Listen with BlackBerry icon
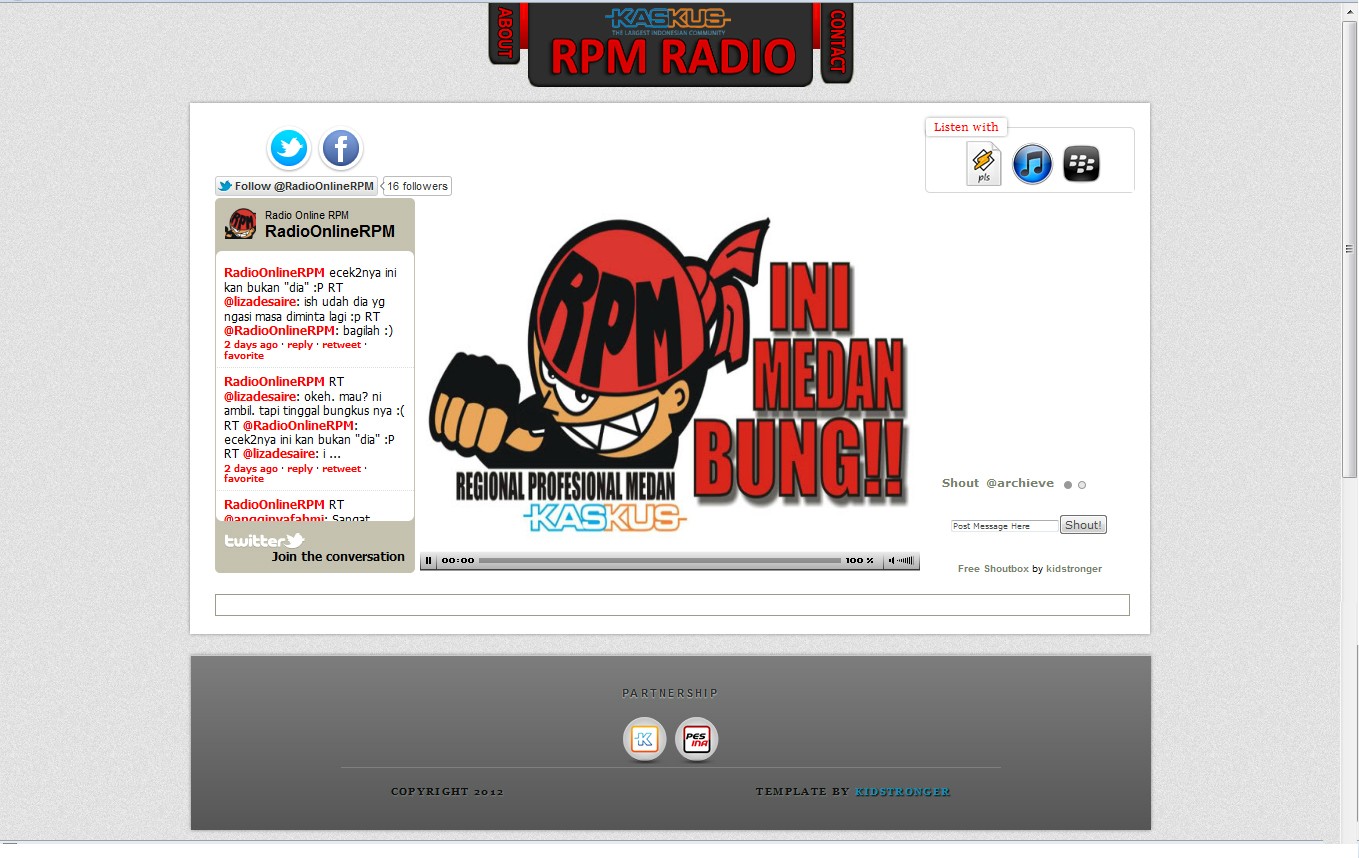This screenshot has width=1359, height=858. pos(1081,164)
